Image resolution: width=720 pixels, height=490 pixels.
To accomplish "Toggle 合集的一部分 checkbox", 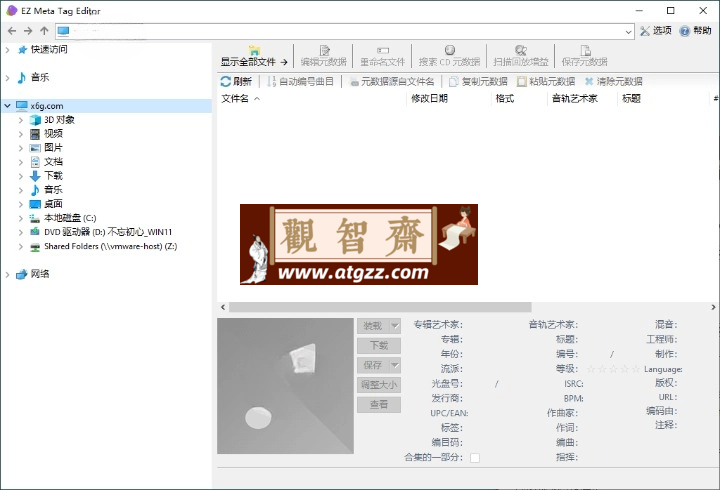I will (475, 458).
